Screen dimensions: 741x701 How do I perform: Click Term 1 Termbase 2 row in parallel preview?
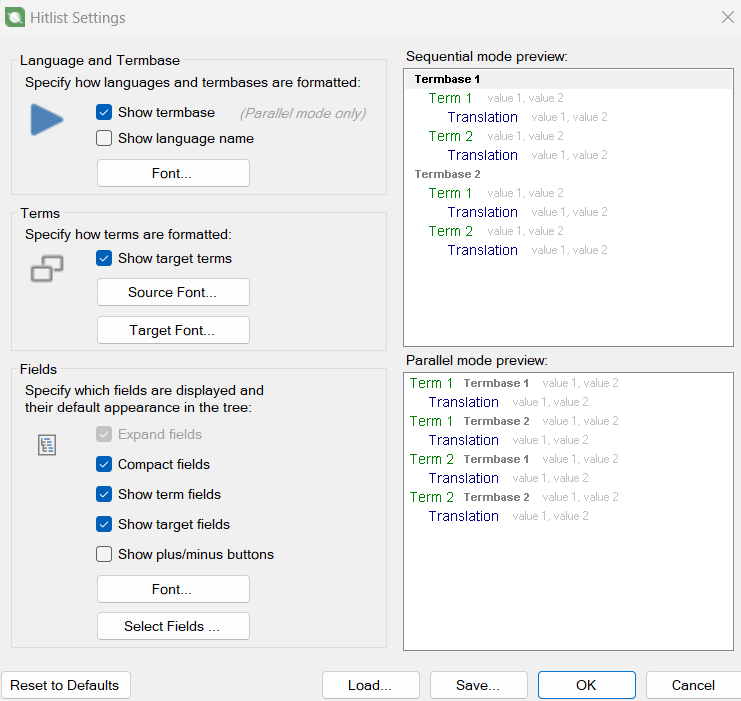(514, 421)
